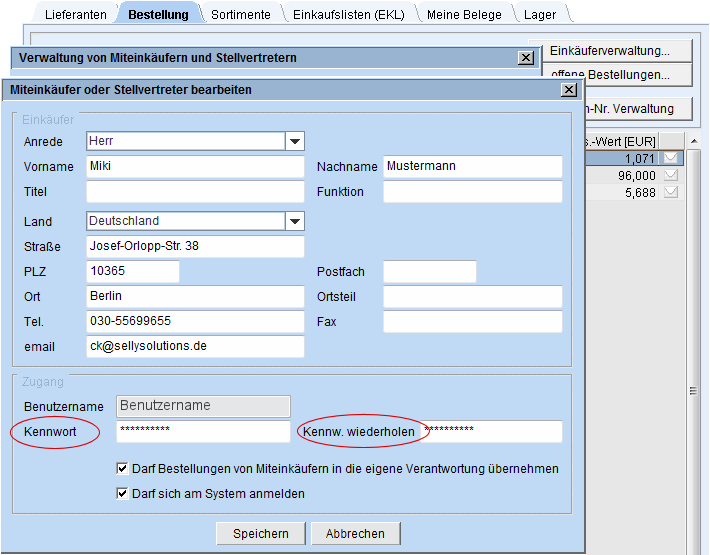710x555 pixels.
Task: Click scroll-up arrow of the orders table
Action: click(695, 140)
